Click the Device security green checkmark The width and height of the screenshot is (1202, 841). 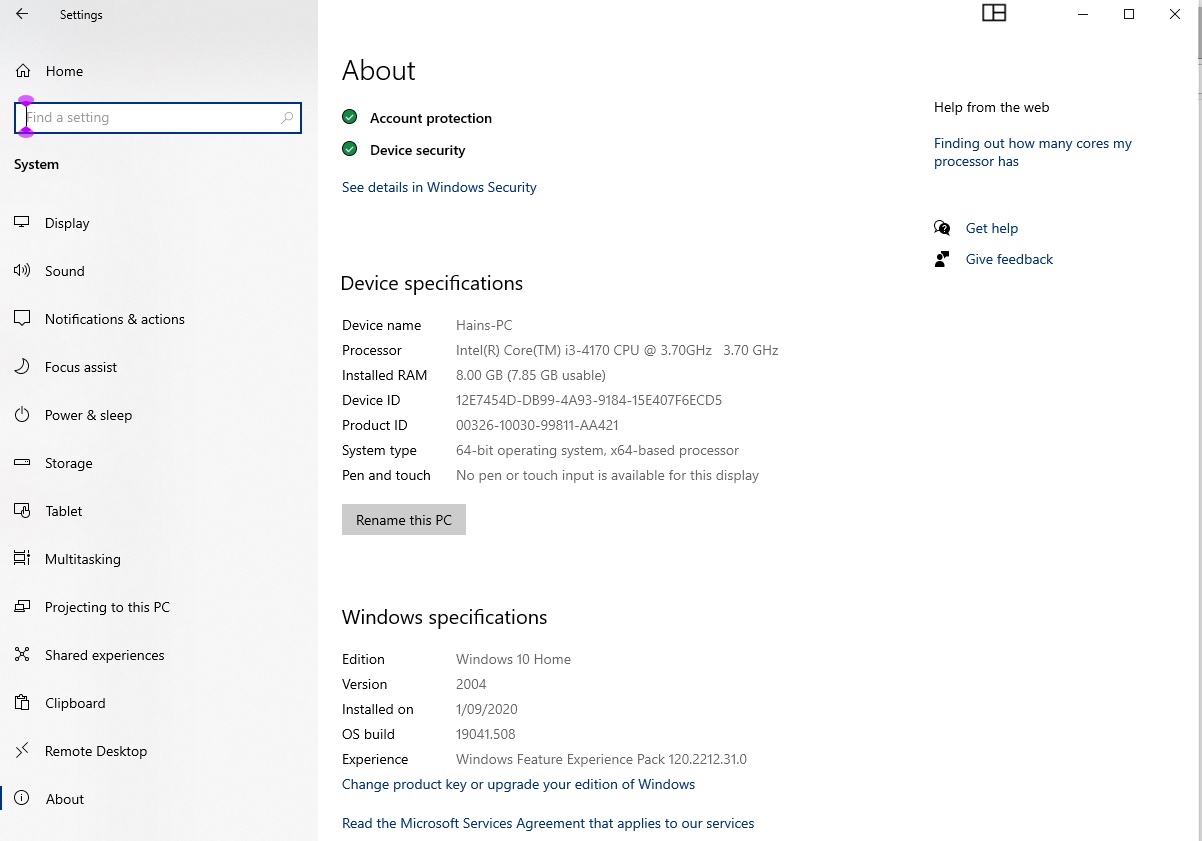click(x=349, y=149)
